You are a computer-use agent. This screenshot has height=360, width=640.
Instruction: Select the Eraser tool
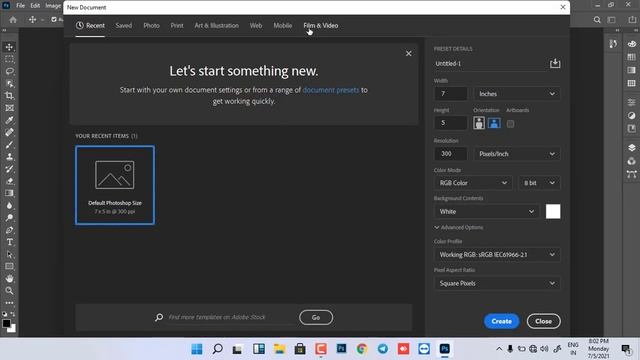point(9,181)
